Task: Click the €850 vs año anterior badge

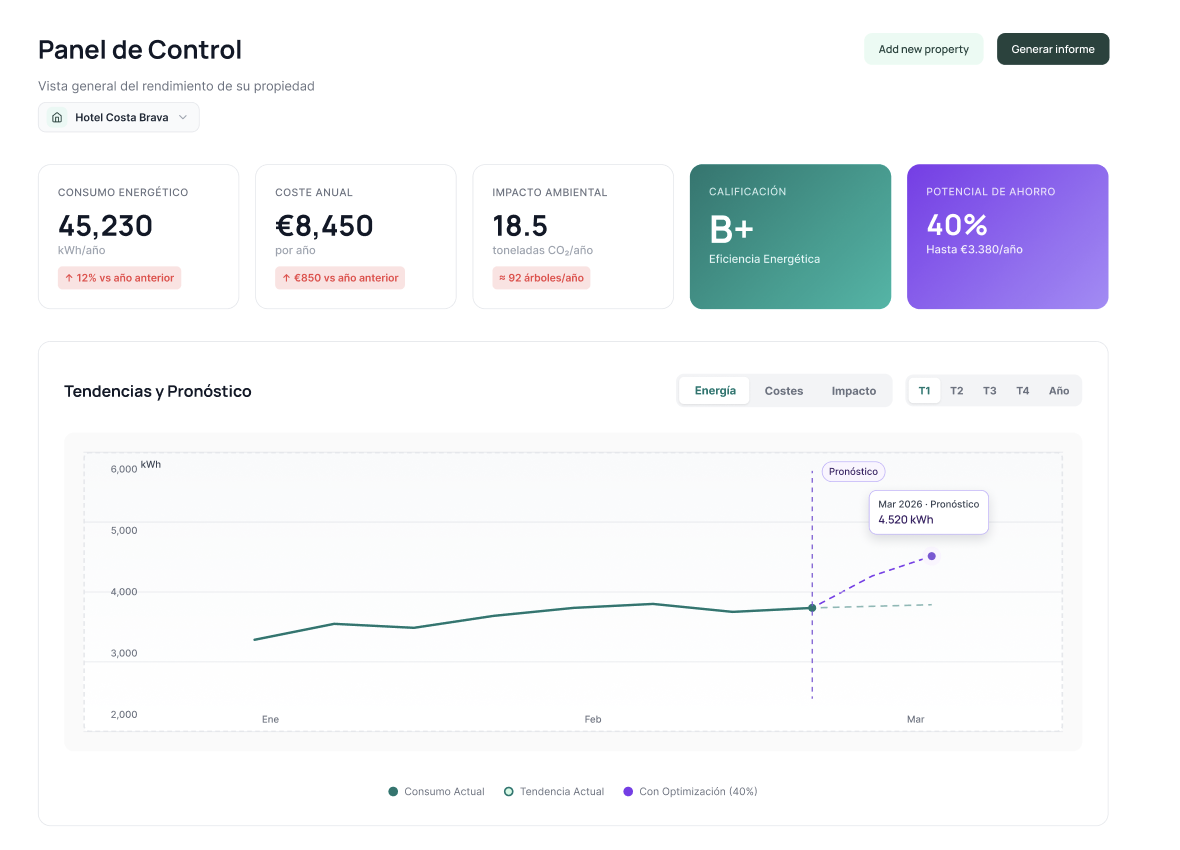Action: point(340,278)
